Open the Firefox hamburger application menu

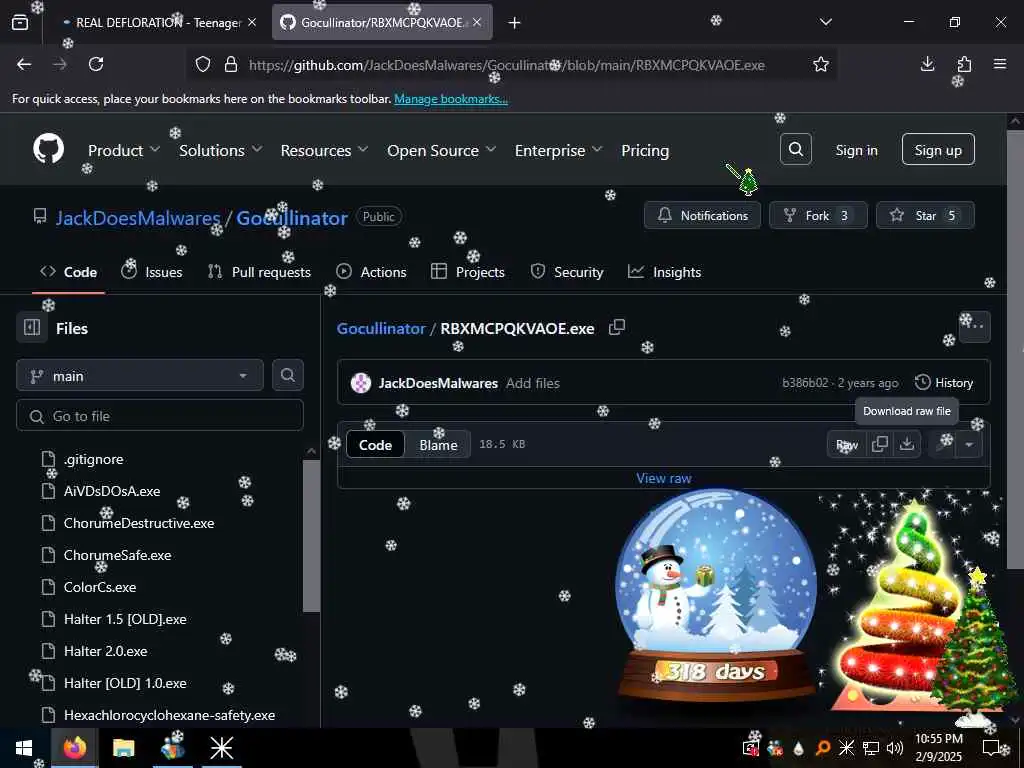[x=1000, y=64]
